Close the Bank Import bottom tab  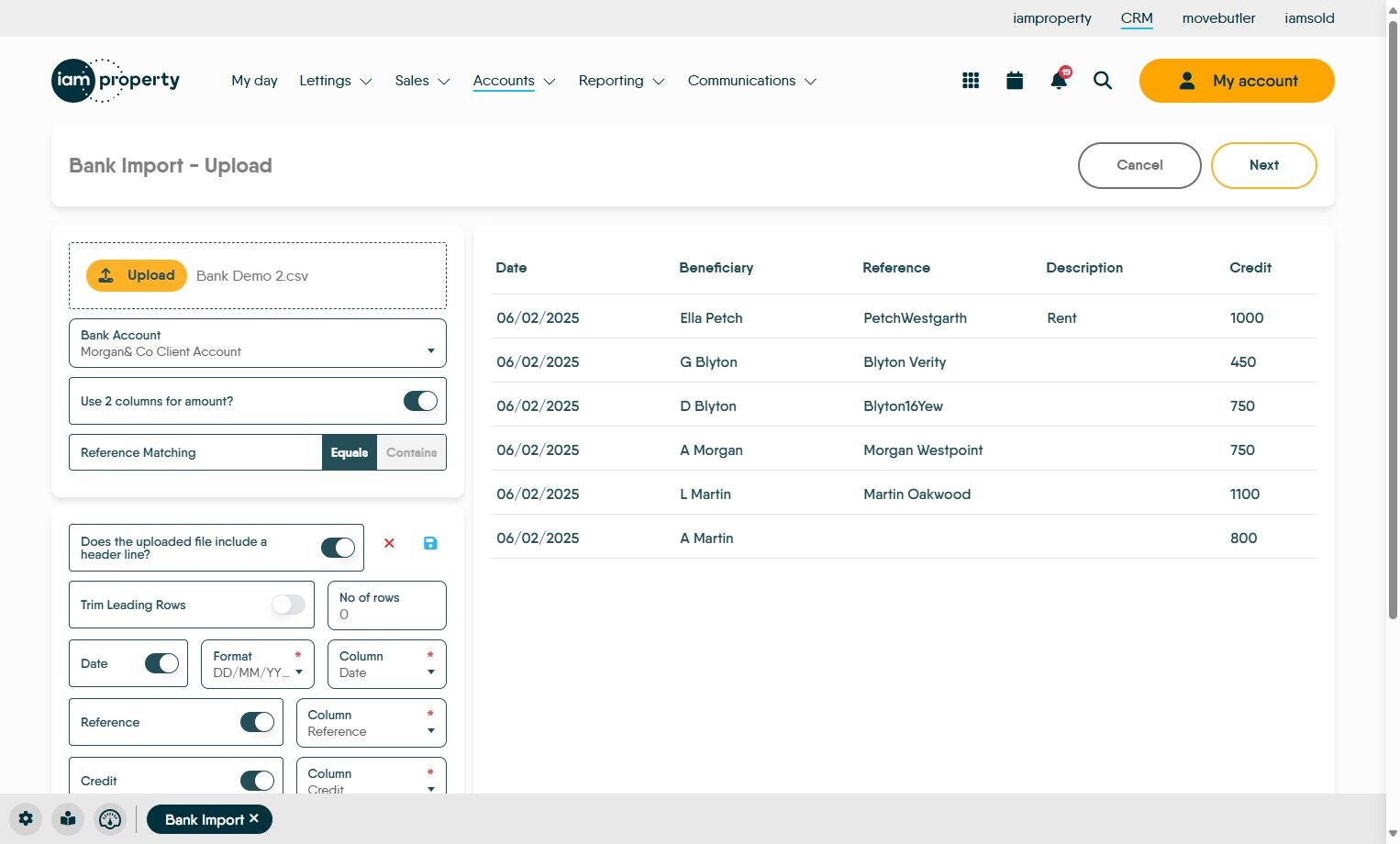pos(254,818)
